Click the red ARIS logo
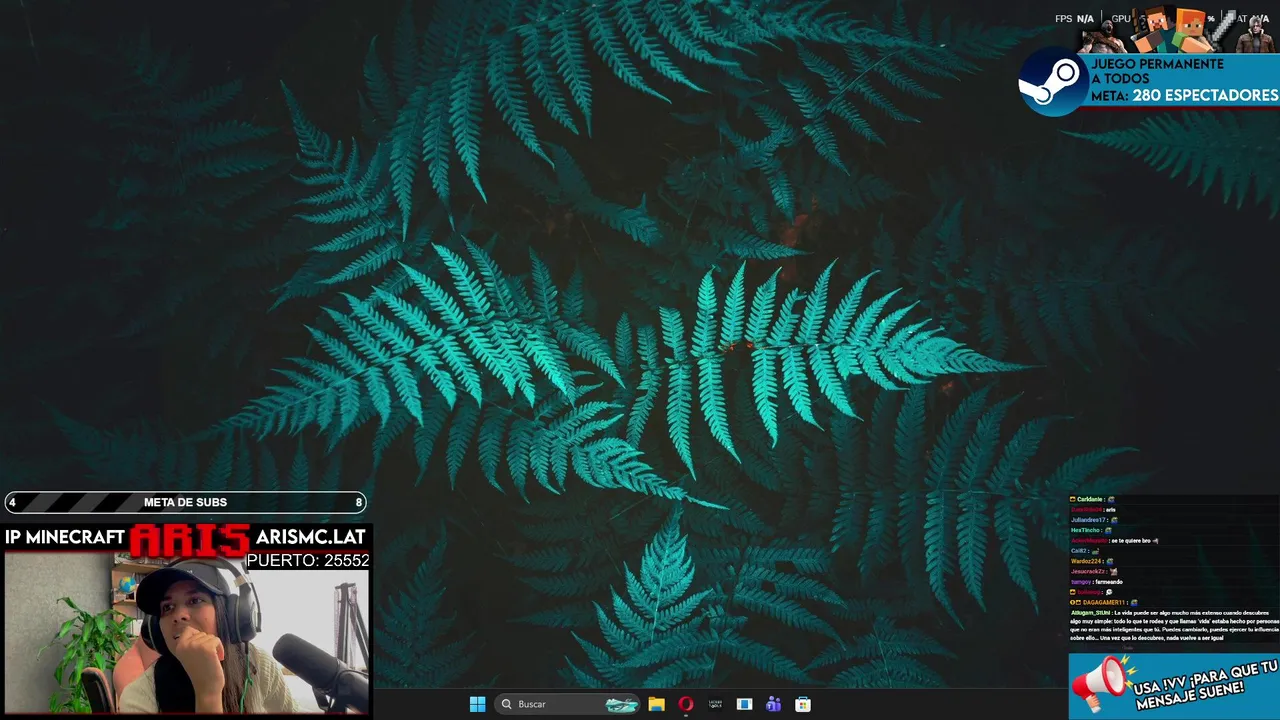1280x720 pixels. point(189,539)
